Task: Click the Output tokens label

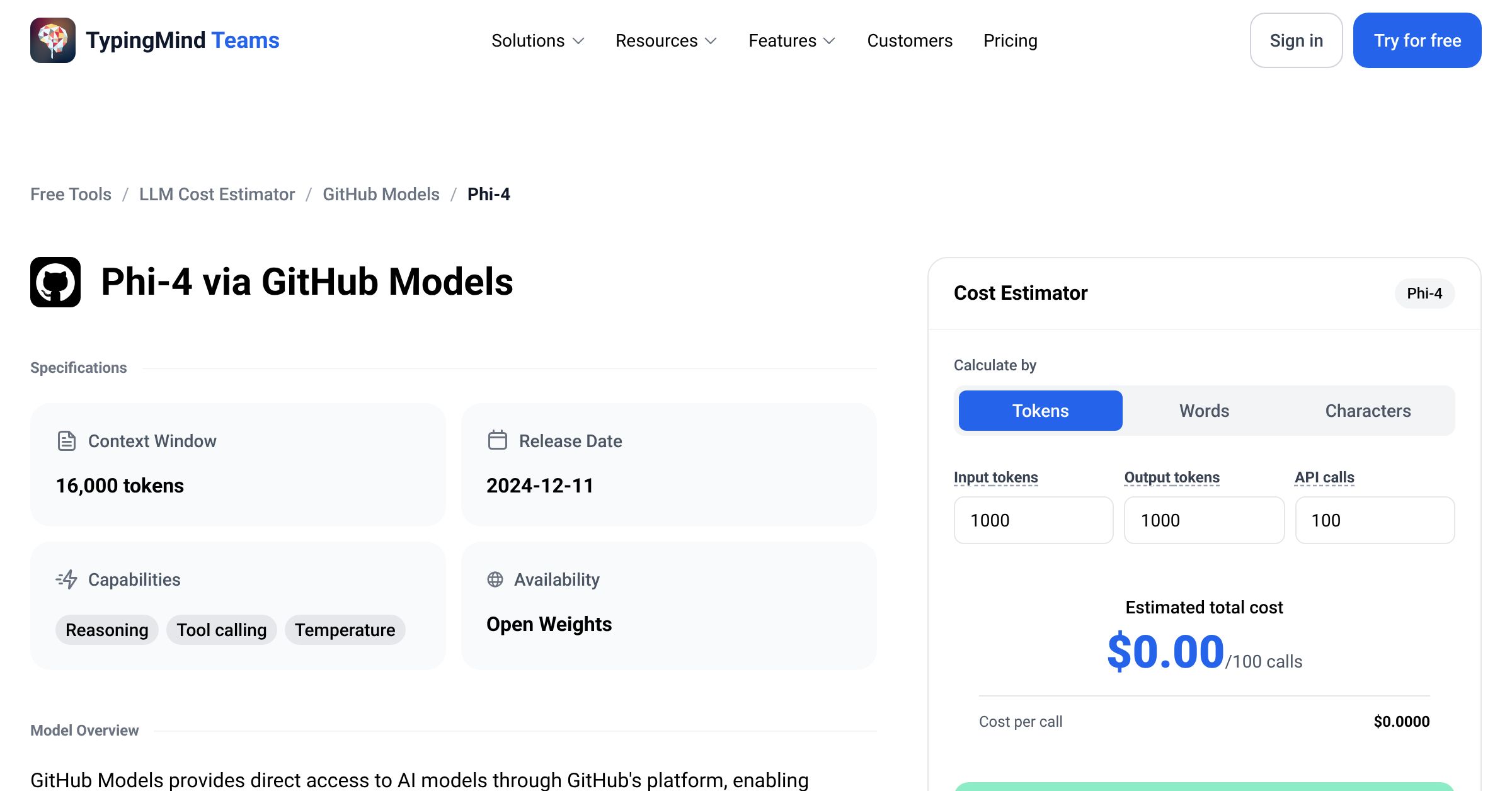Action: (1172, 477)
